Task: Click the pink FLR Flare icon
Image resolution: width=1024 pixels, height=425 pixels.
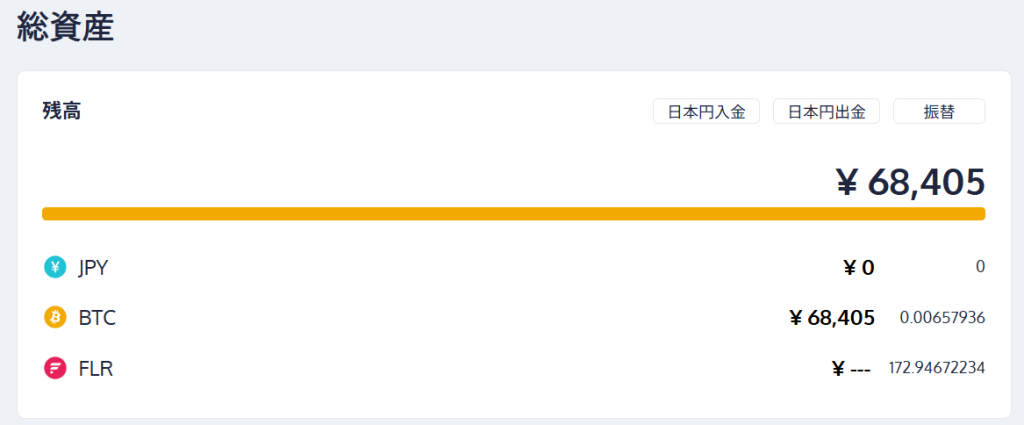Action: click(x=54, y=368)
